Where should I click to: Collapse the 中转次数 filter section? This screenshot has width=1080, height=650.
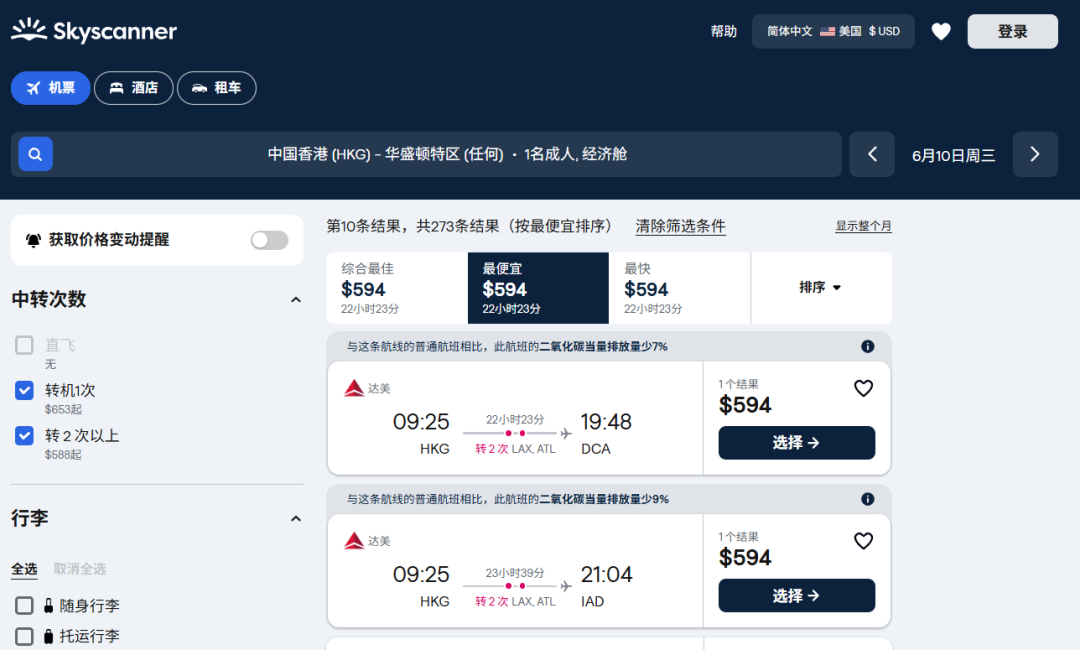pyautogui.click(x=295, y=300)
